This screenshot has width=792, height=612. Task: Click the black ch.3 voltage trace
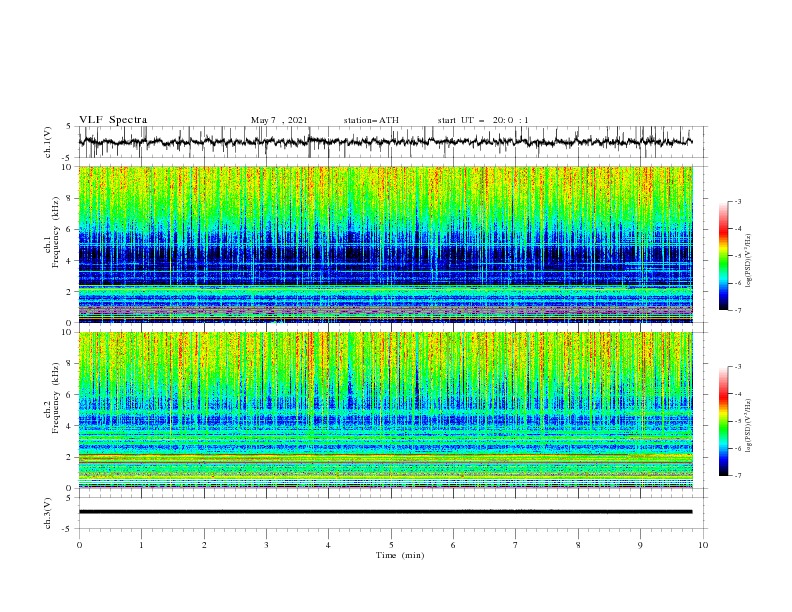(x=385, y=512)
